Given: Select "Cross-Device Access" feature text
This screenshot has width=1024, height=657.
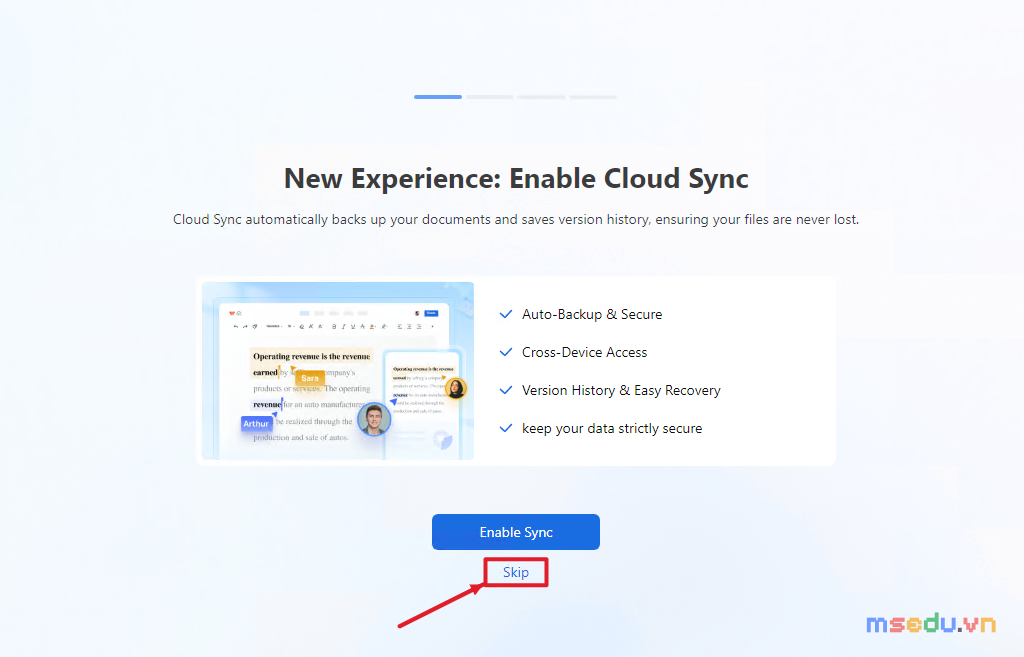Looking at the screenshot, I should click(584, 352).
